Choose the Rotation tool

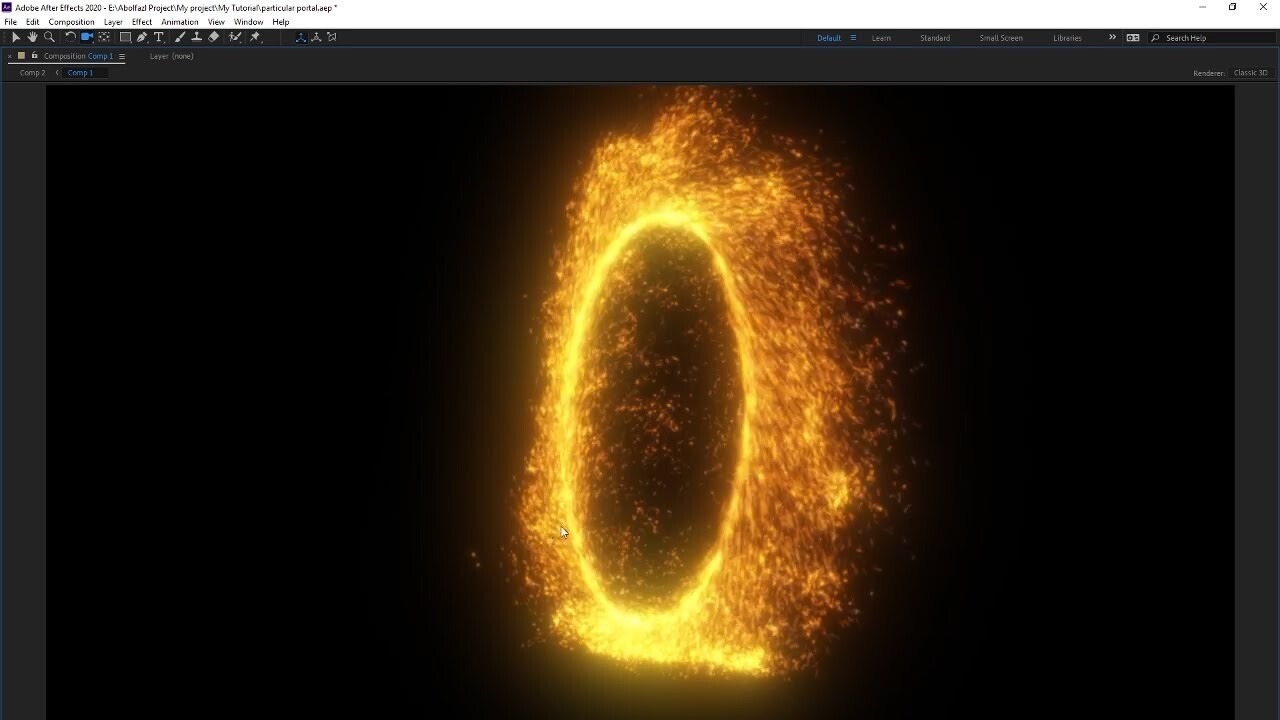point(70,37)
